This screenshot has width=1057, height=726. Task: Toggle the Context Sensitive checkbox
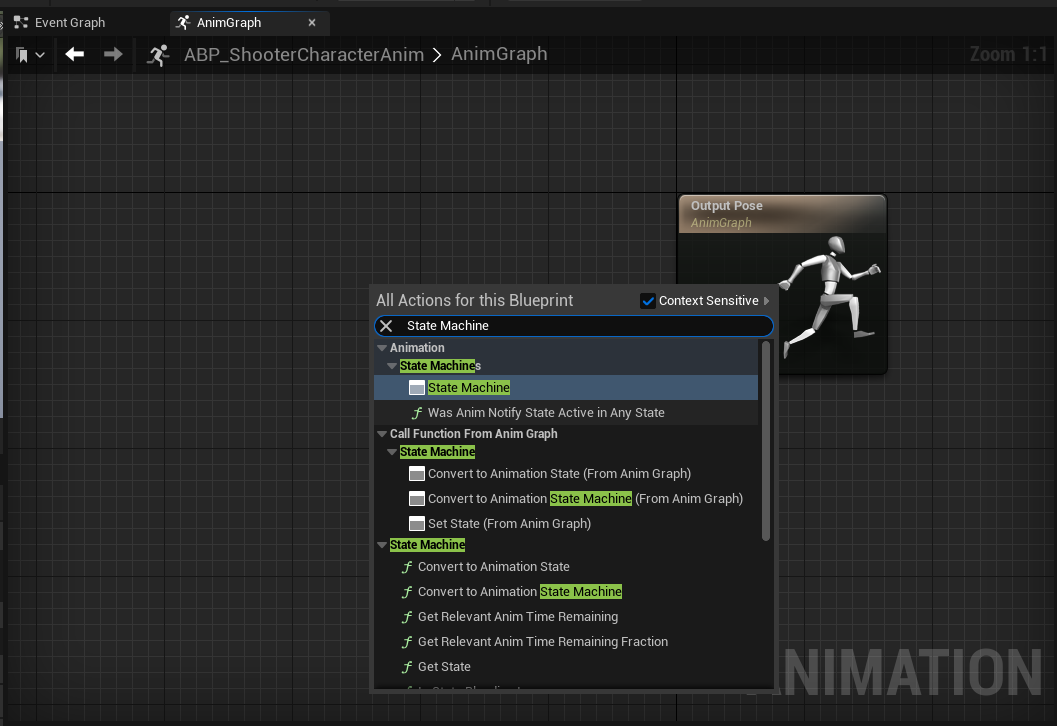coord(648,301)
